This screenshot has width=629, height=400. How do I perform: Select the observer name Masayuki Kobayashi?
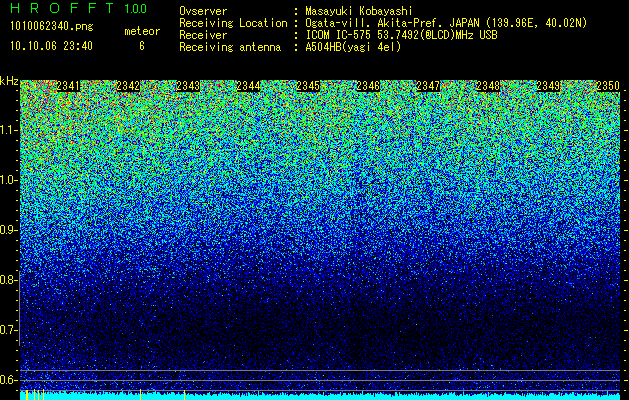click(x=359, y=11)
